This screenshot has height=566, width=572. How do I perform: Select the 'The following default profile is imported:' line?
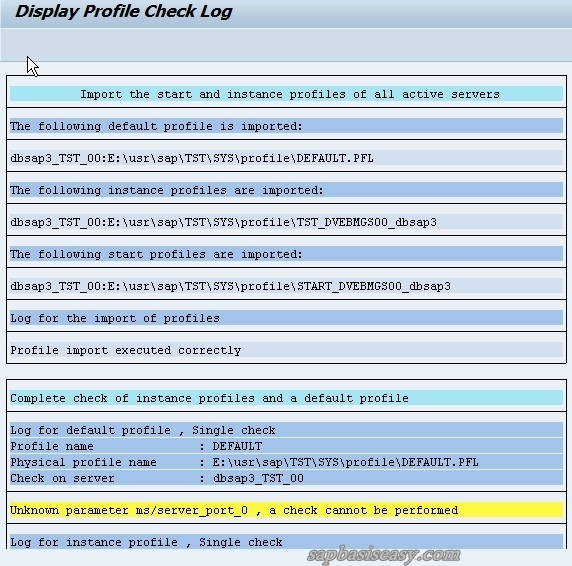(286, 126)
